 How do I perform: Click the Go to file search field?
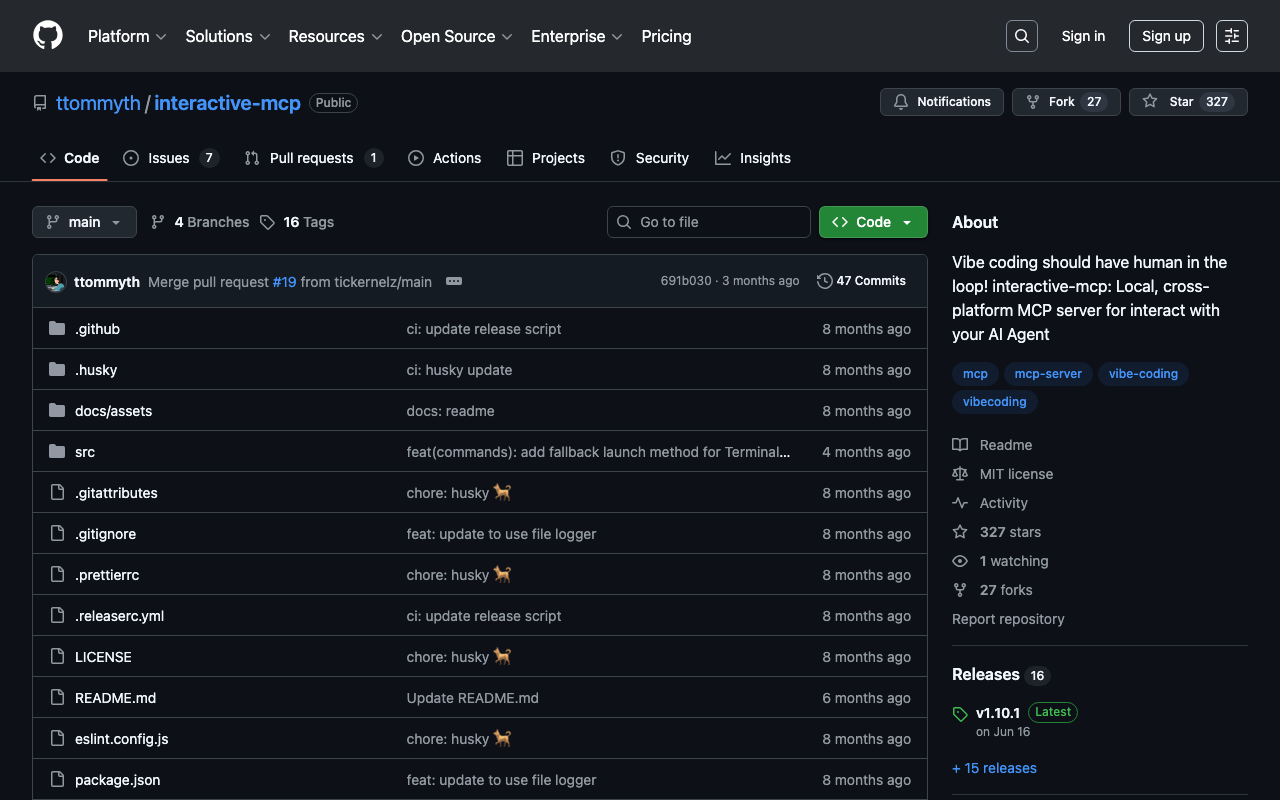pyautogui.click(x=708, y=222)
